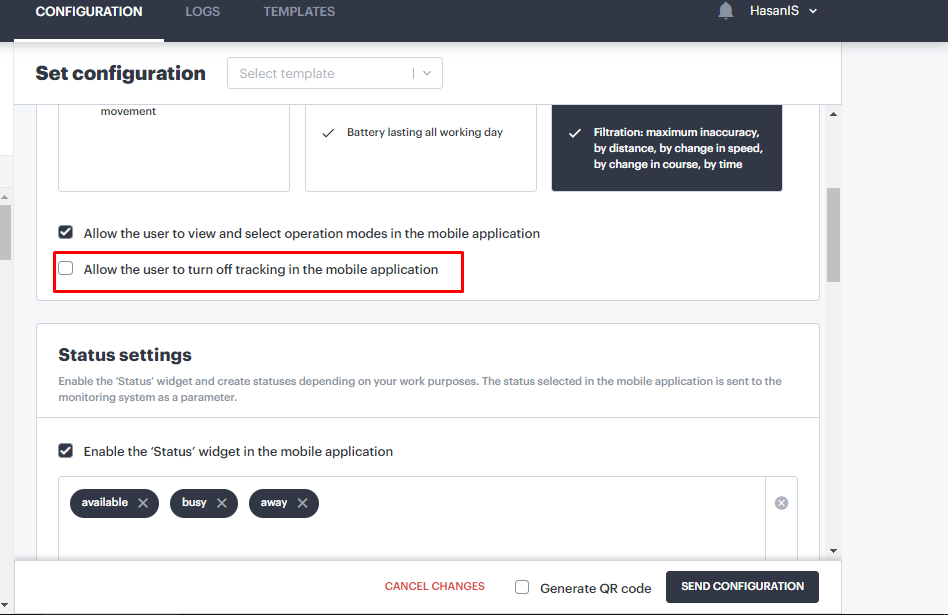
Task: Disable the 'Status' widget checkbox
Action: (x=66, y=451)
